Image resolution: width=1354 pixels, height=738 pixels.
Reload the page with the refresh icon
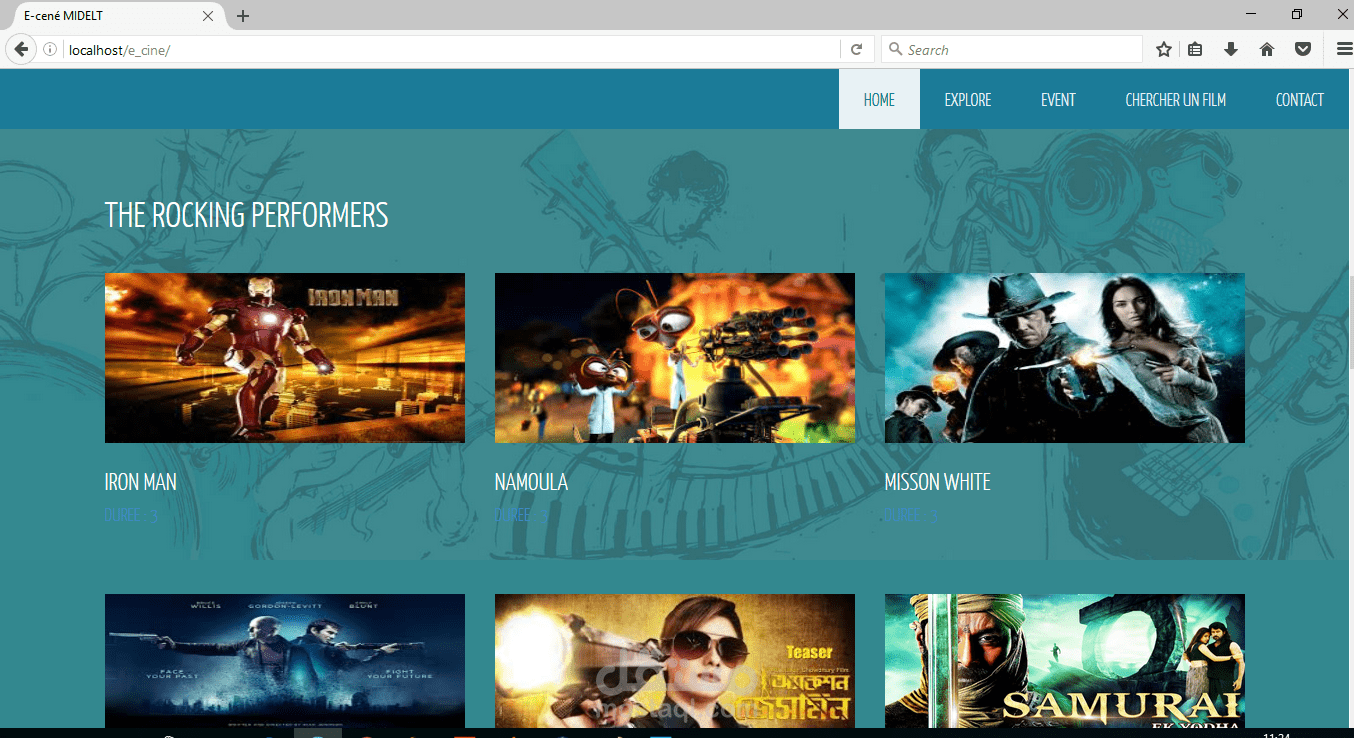pos(856,49)
